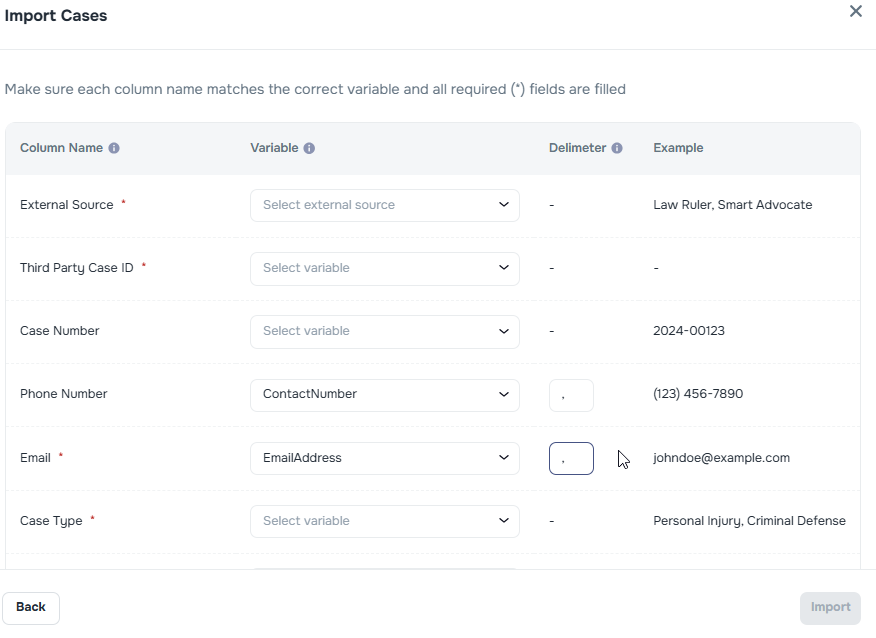Click the info icon beside Variable header
This screenshot has width=876, height=638.
(x=307, y=147)
